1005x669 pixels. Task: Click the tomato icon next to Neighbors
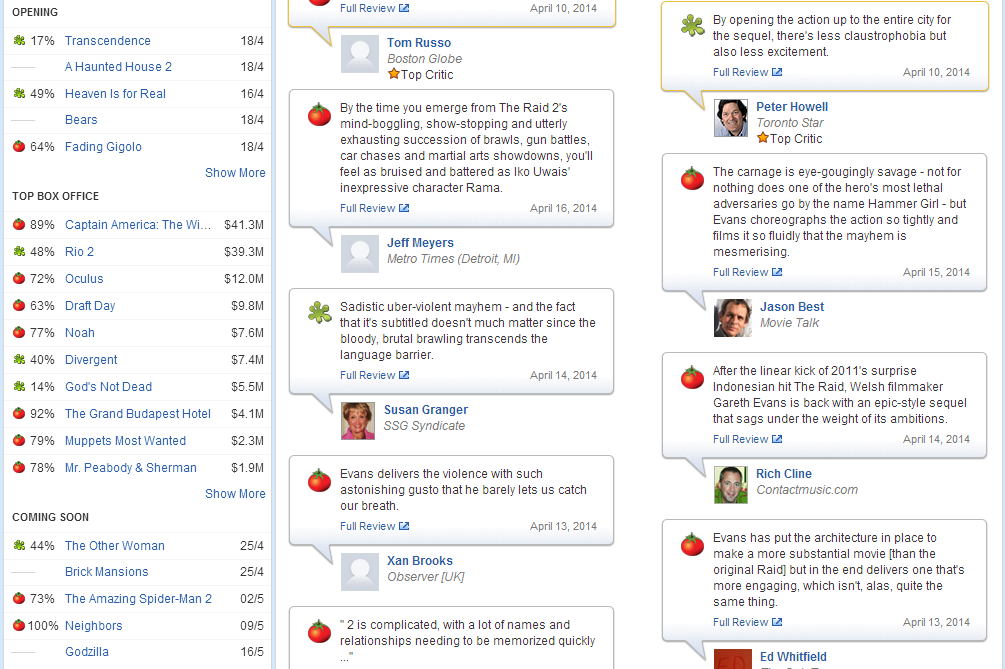pyautogui.click(x=19, y=625)
